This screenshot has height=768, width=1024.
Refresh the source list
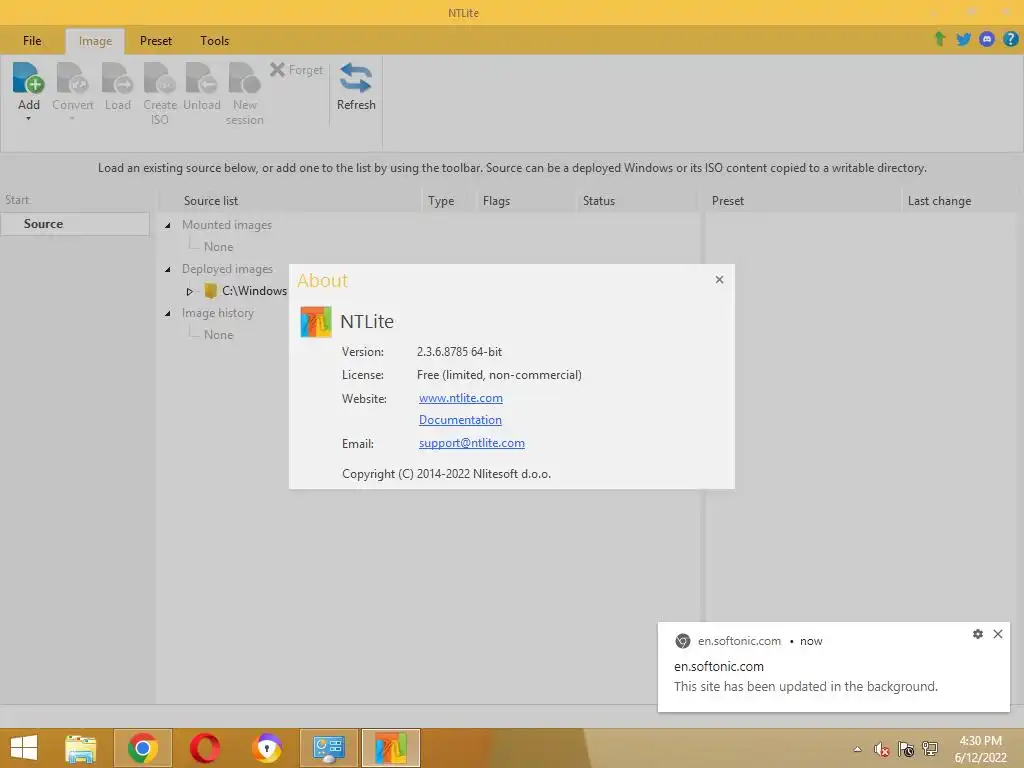[356, 87]
